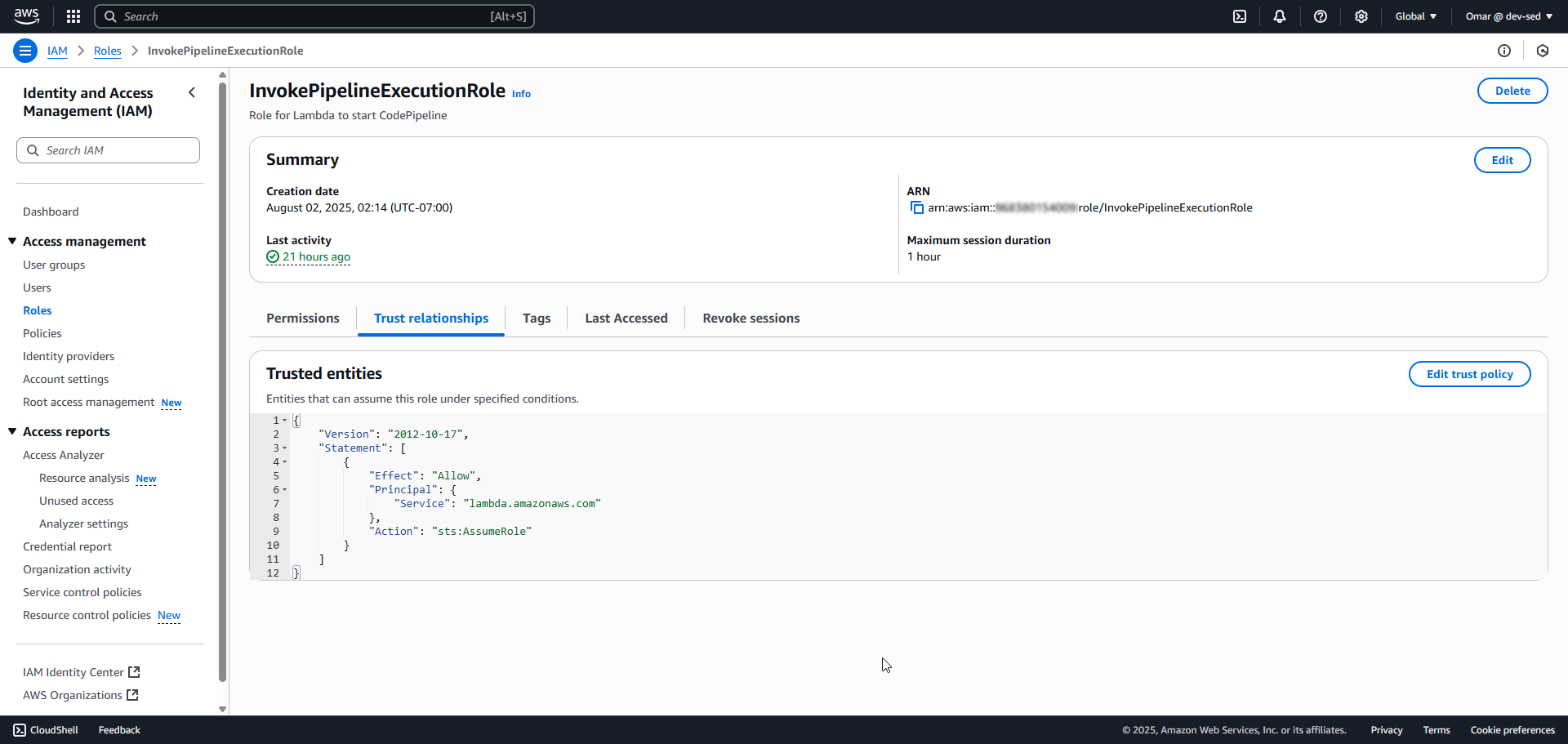Open Credential report
The width and height of the screenshot is (1568, 744).
(67, 546)
